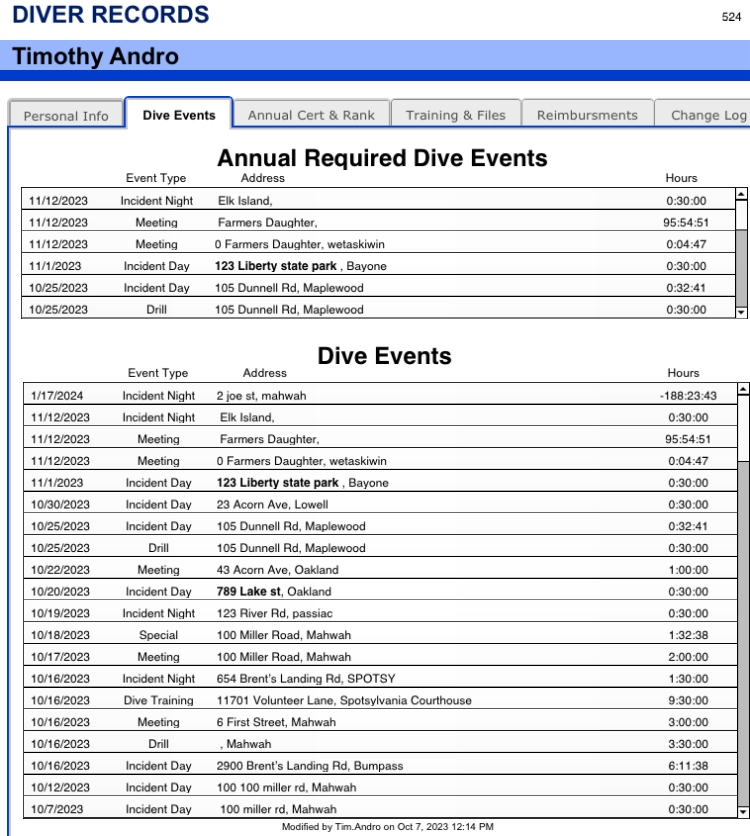Click the 9:30:00 hours value
This screenshot has height=836, width=750.
pyautogui.click(x=688, y=700)
